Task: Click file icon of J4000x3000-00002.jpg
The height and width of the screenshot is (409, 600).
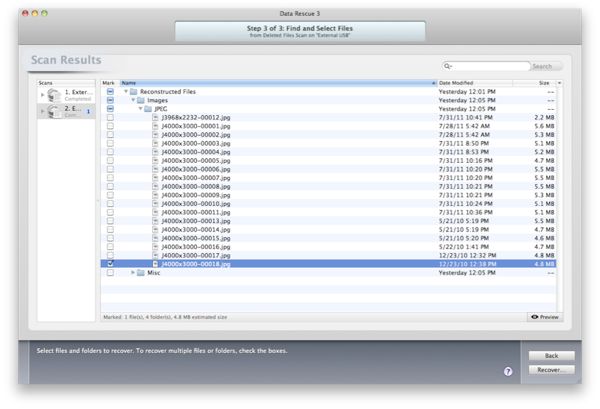Action: click(x=155, y=135)
